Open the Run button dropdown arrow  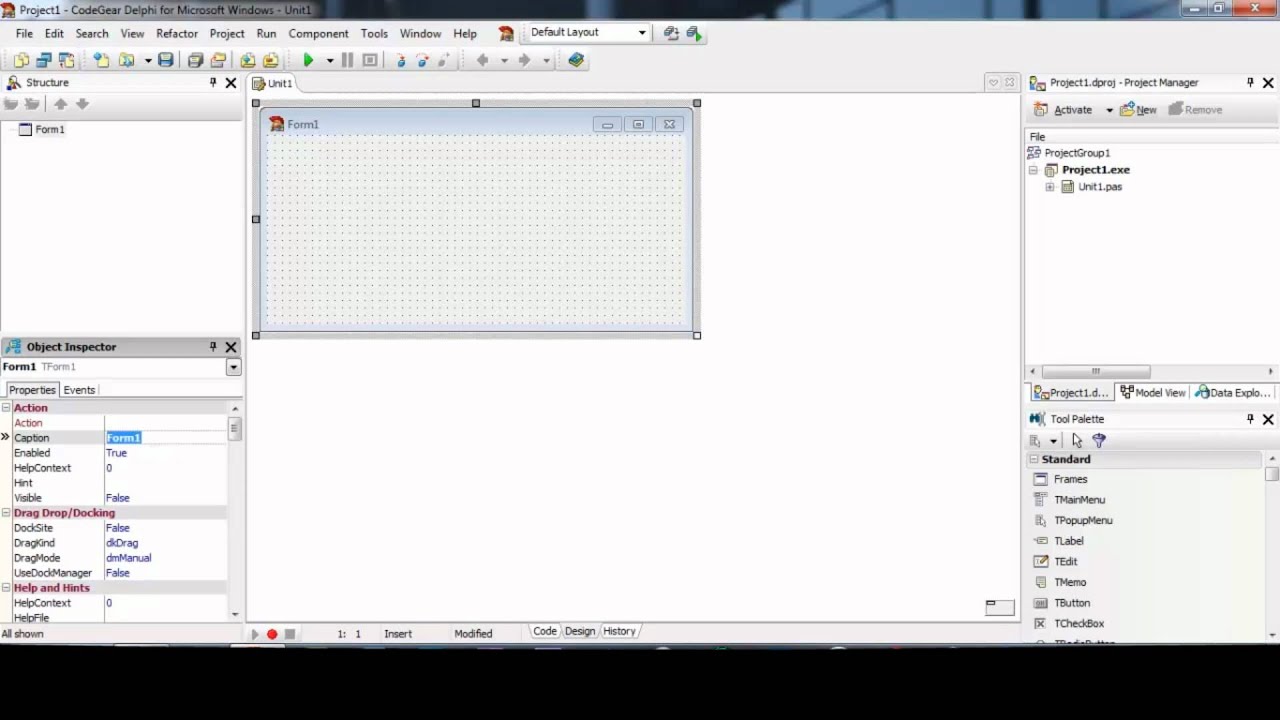click(329, 60)
